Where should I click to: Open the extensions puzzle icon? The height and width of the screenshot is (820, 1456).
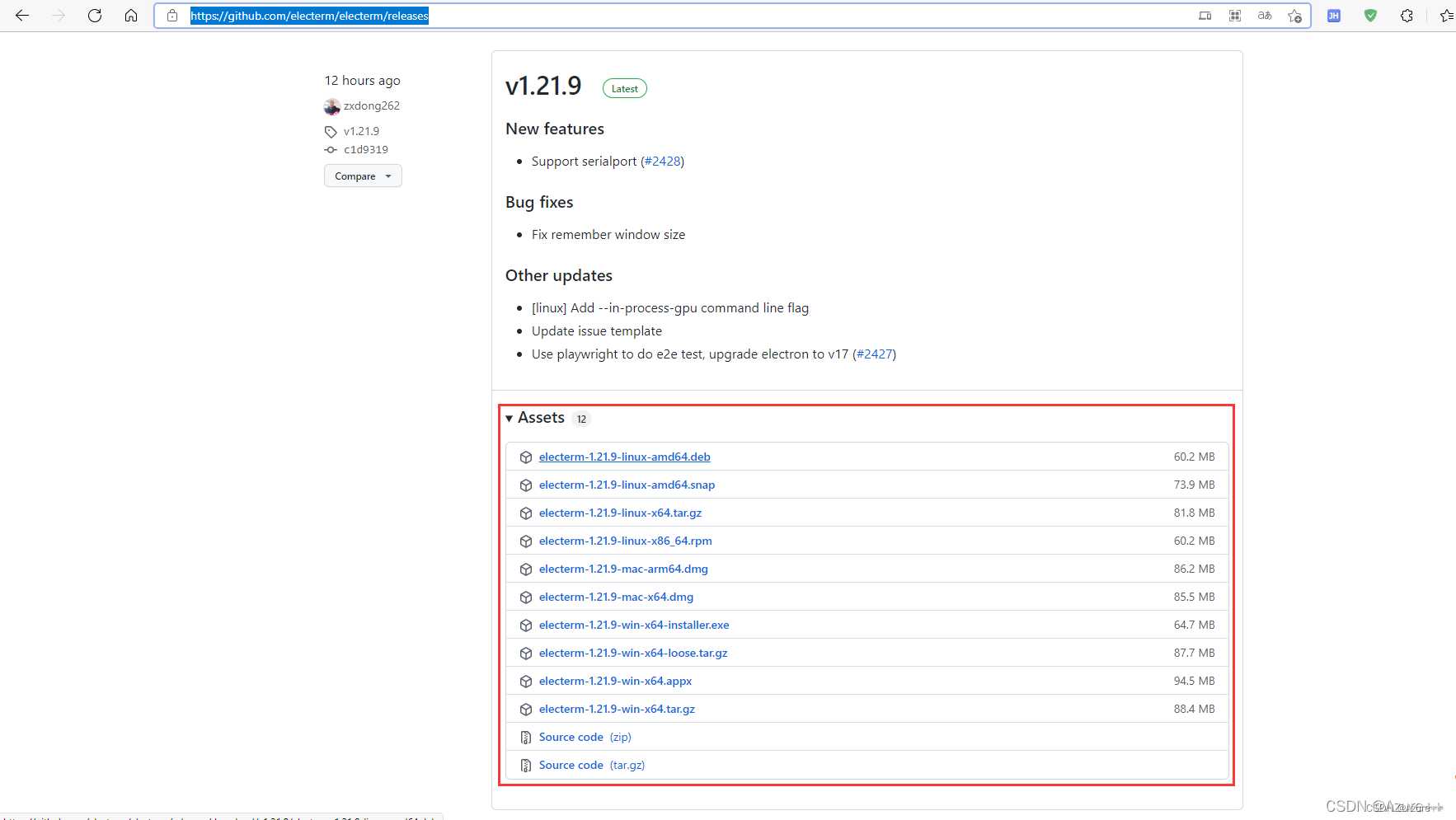coord(1407,16)
